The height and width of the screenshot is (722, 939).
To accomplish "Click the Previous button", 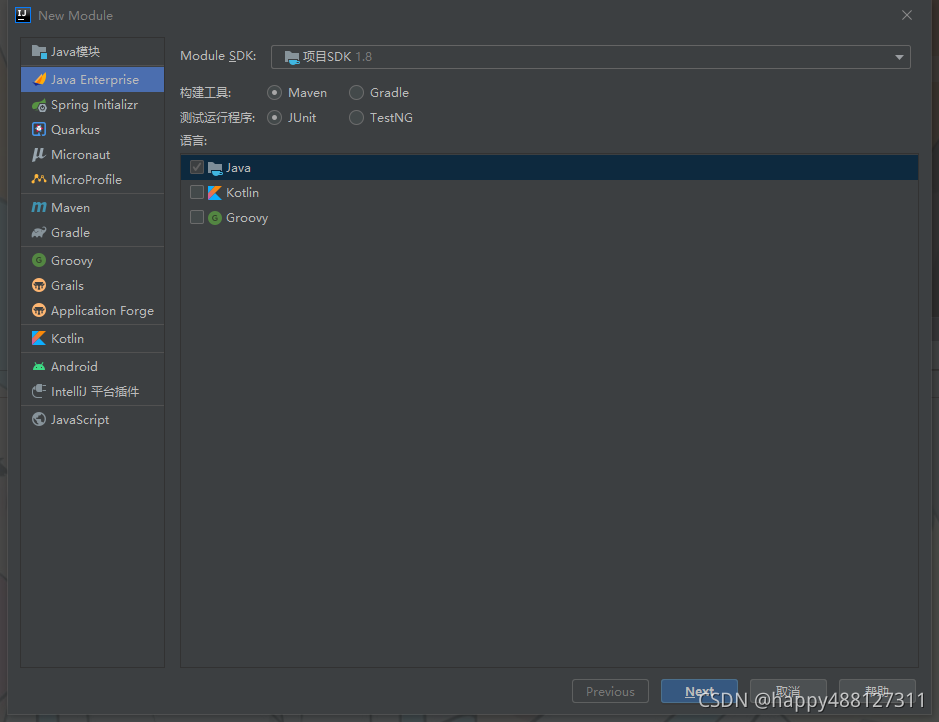I will point(610,691).
